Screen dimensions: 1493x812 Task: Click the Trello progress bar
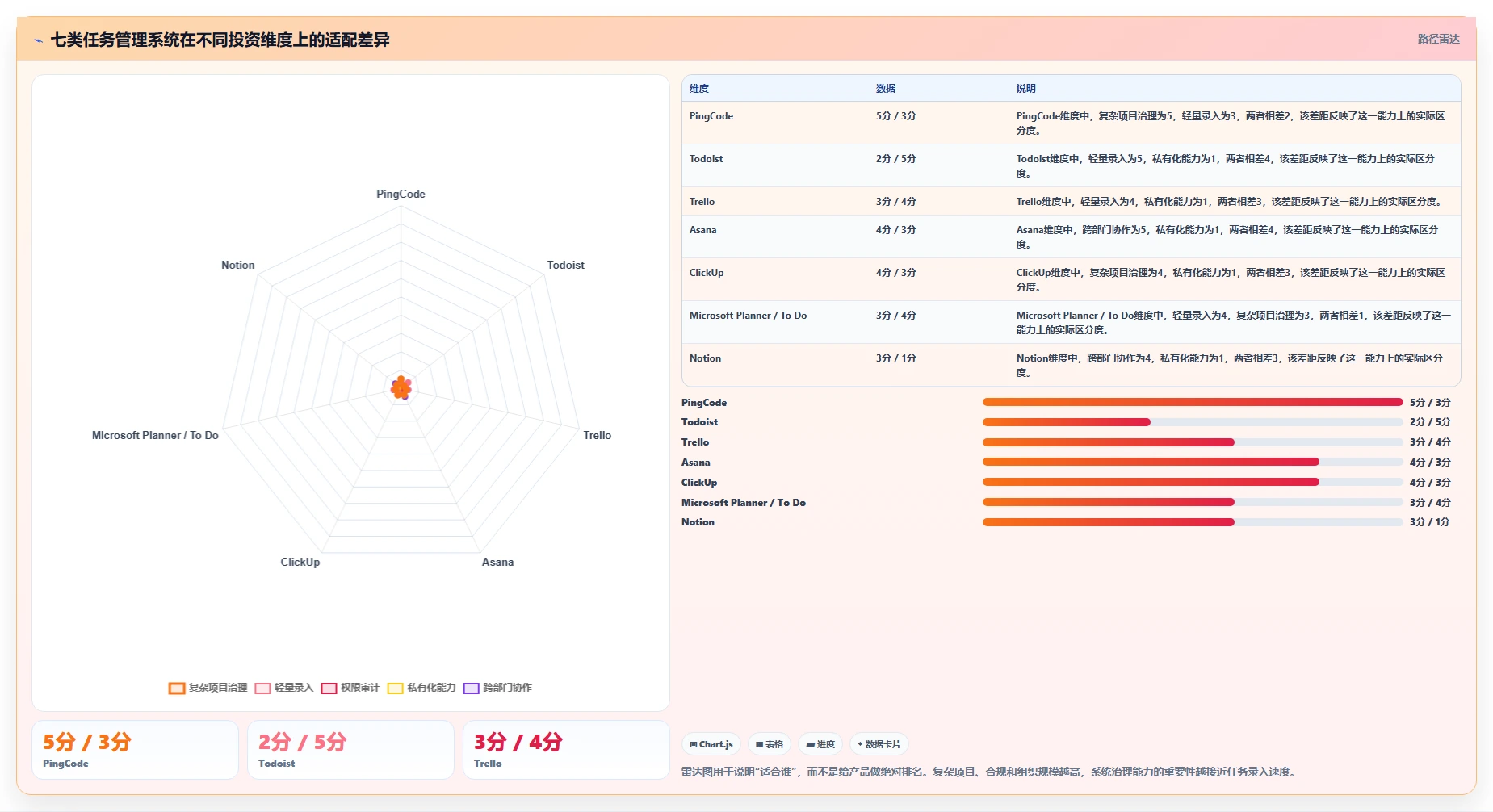coord(1193,442)
